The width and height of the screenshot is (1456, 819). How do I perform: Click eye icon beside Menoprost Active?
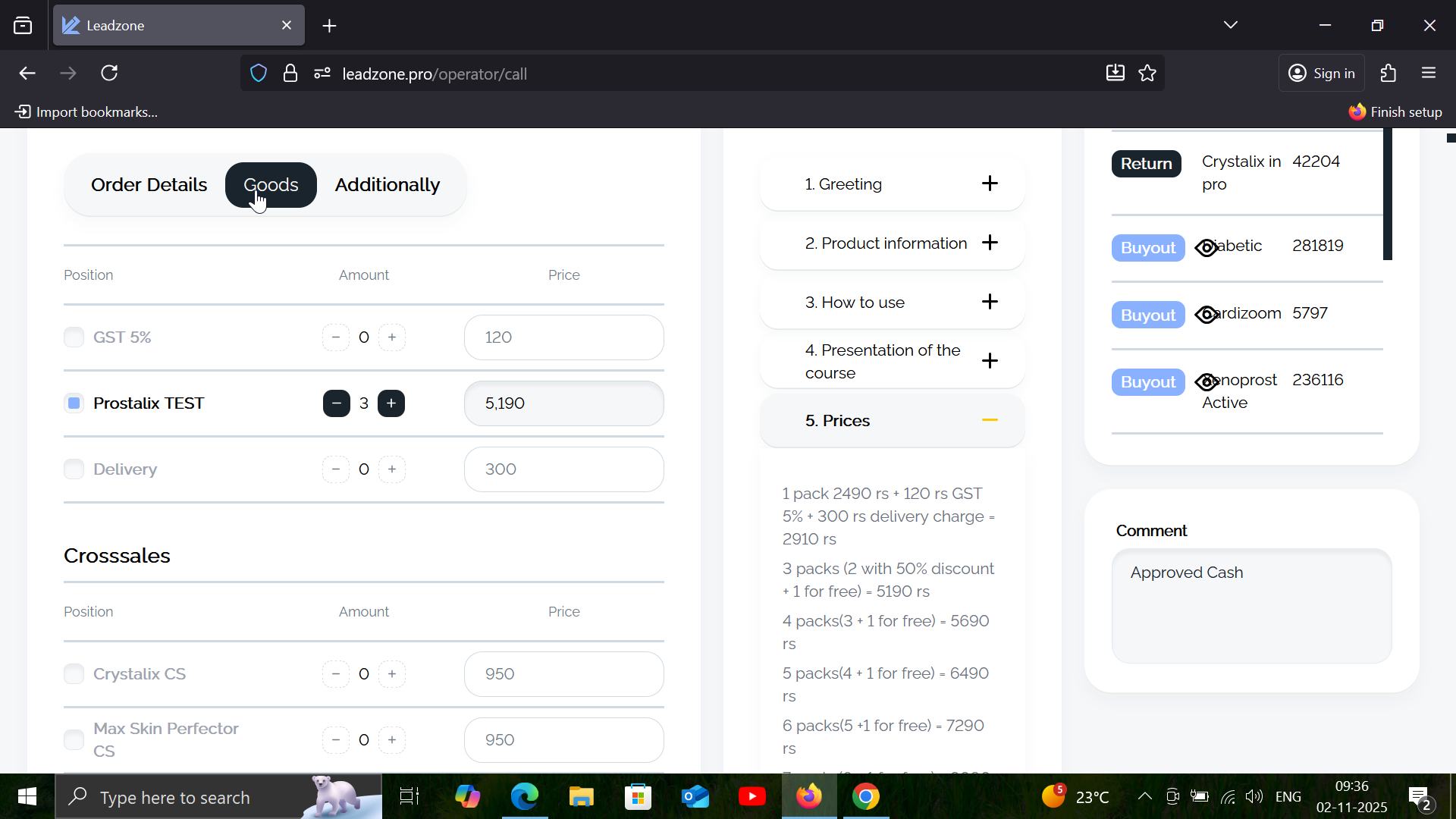(x=1206, y=381)
